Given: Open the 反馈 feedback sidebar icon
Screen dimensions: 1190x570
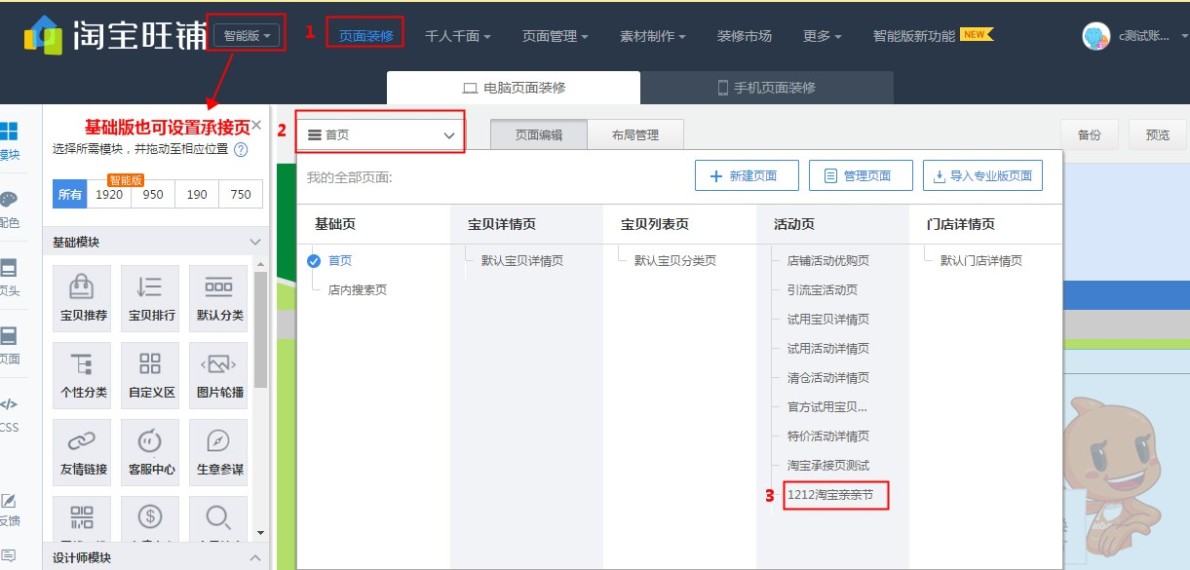Looking at the screenshot, I should [8, 501].
